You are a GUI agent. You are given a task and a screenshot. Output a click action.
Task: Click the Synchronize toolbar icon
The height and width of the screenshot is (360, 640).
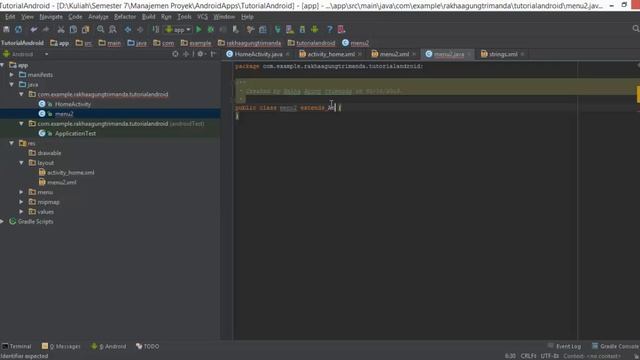(18, 29)
